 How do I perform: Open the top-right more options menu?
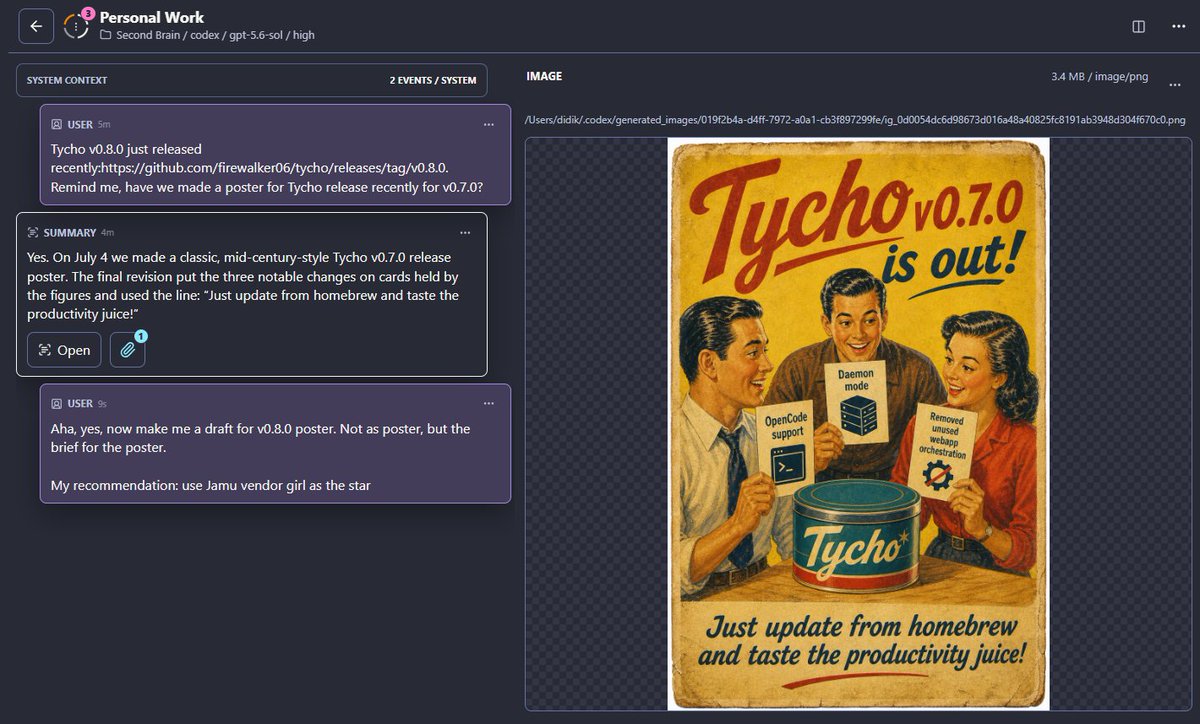tap(1176, 26)
